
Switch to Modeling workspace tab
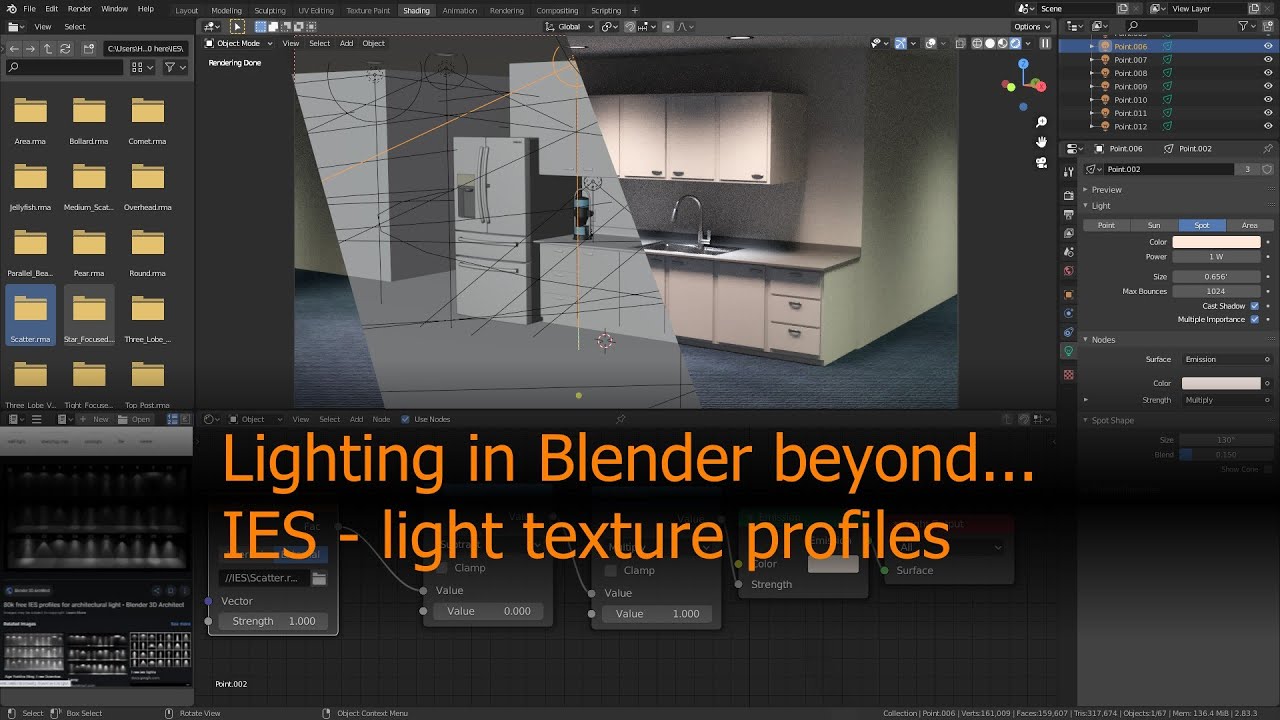[226, 10]
